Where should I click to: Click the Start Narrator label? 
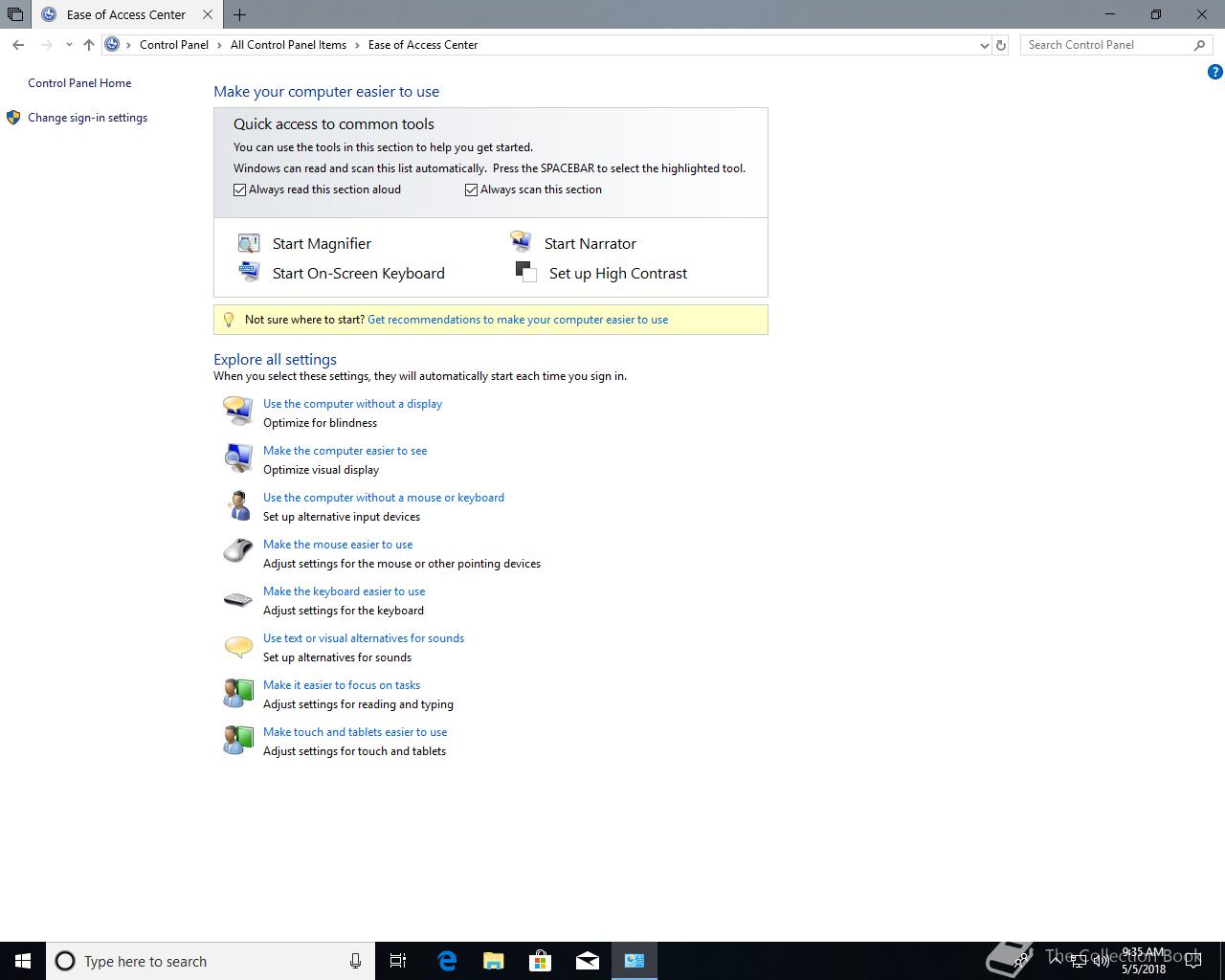[x=590, y=244]
